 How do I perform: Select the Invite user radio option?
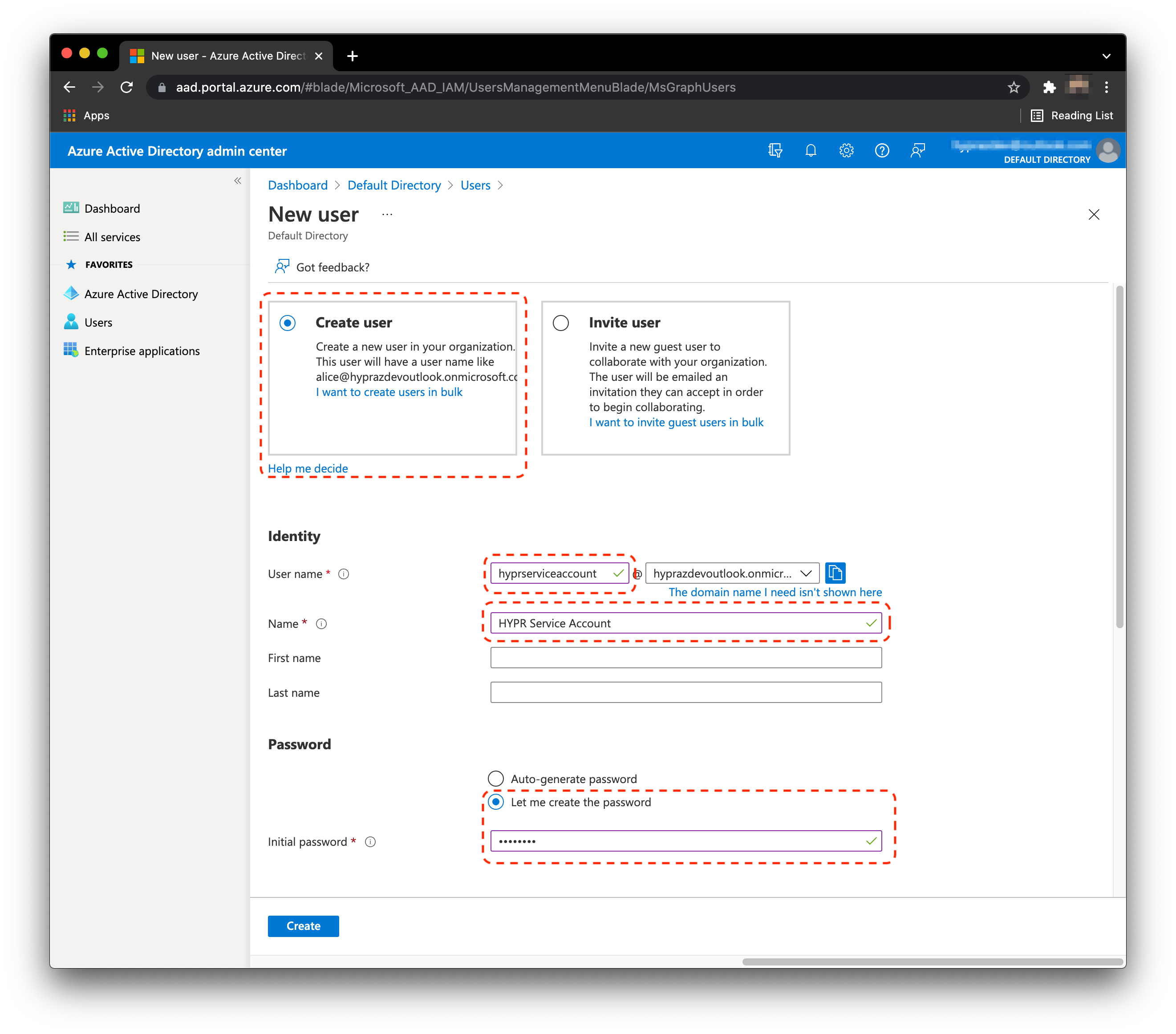[x=560, y=323]
